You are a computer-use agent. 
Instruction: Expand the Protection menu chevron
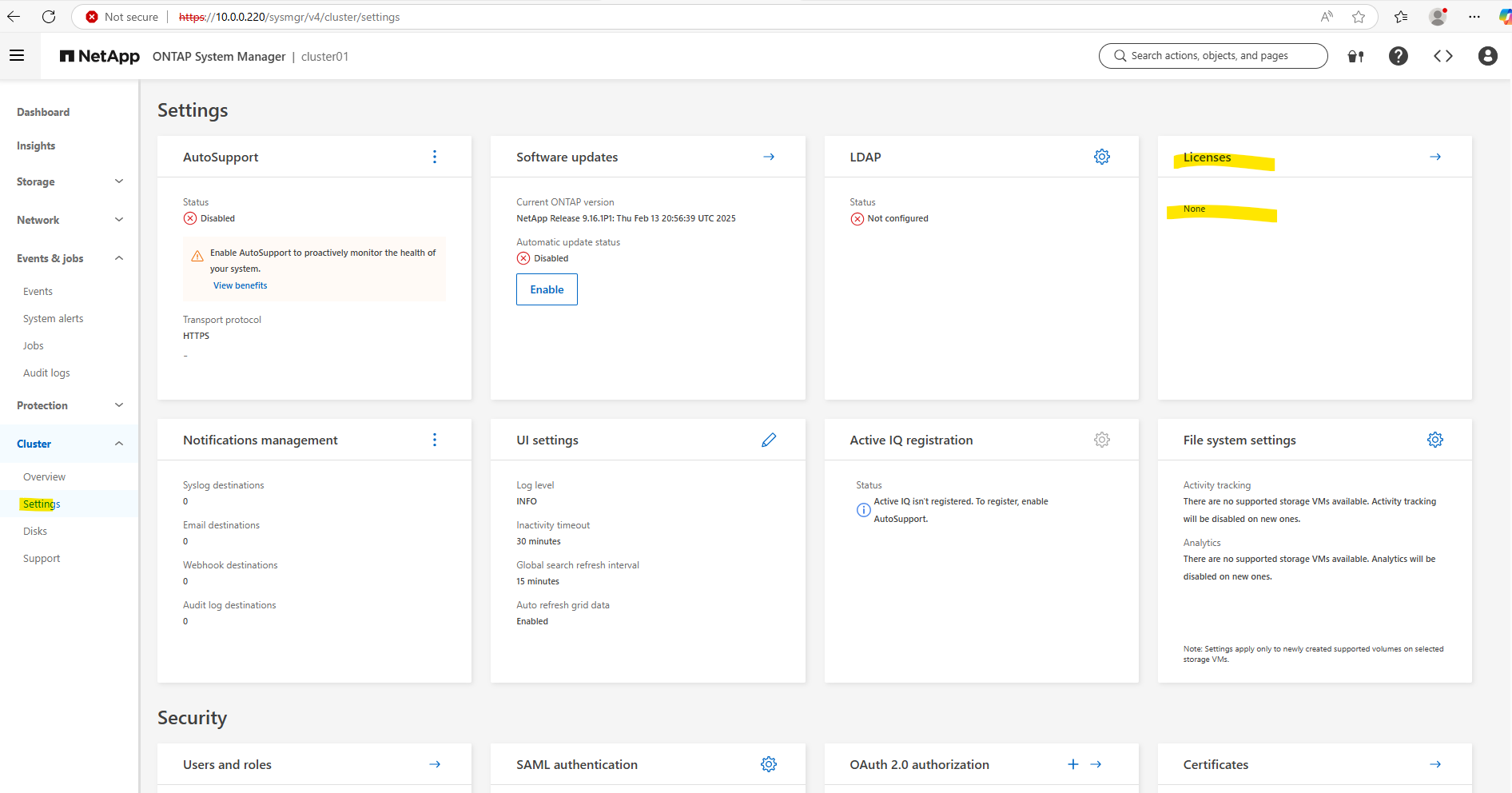tap(119, 405)
